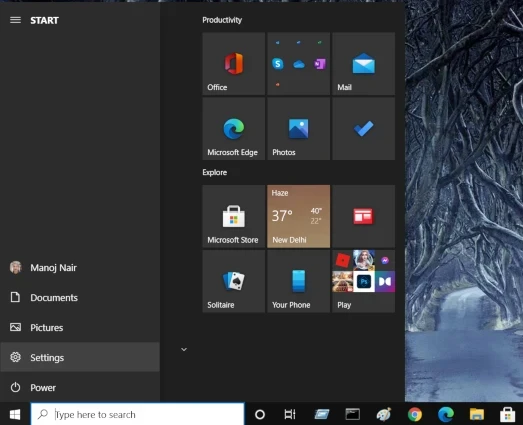This screenshot has height=425, width=523.
Task: Launch Microsoft Edge tile
Action: pyautogui.click(x=233, y=129)
